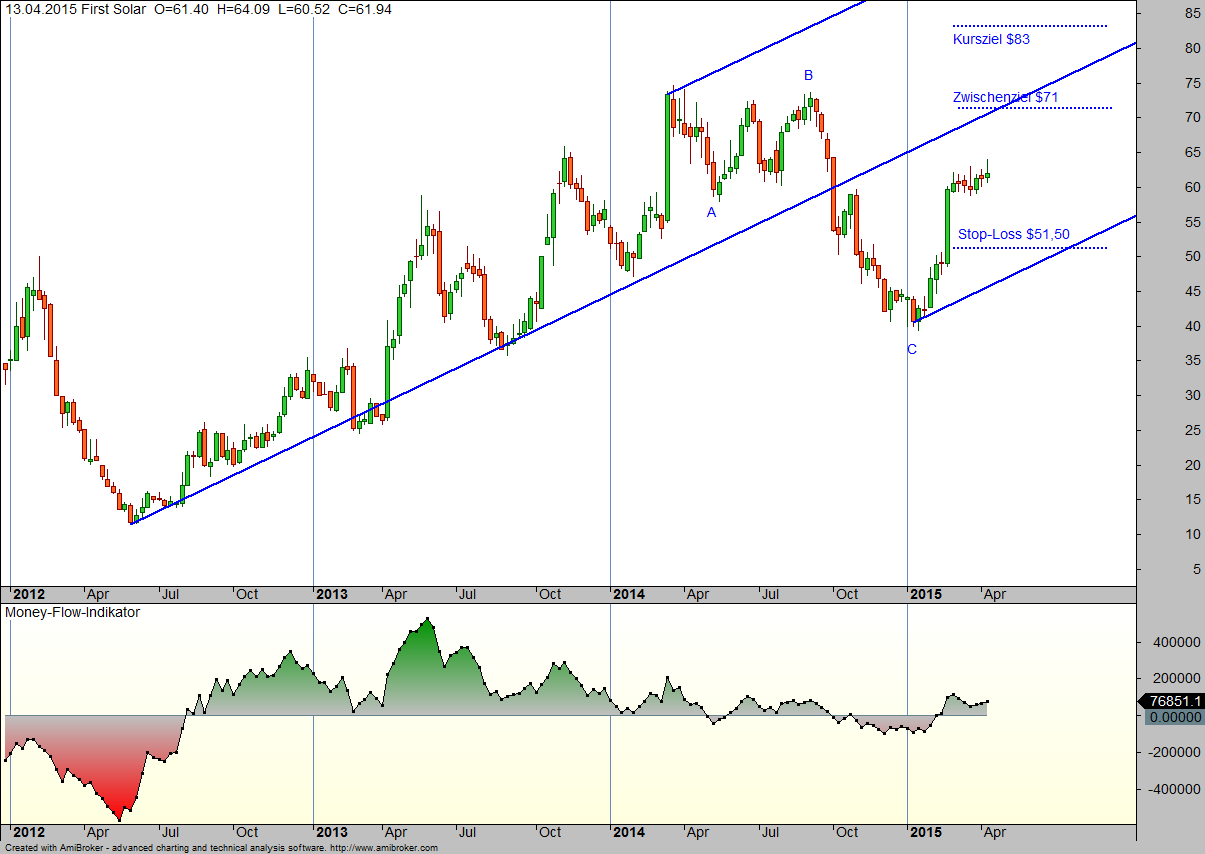Click the low value "L=60.52"
This screenshot has width=1205, height=854.
point(306,9)
